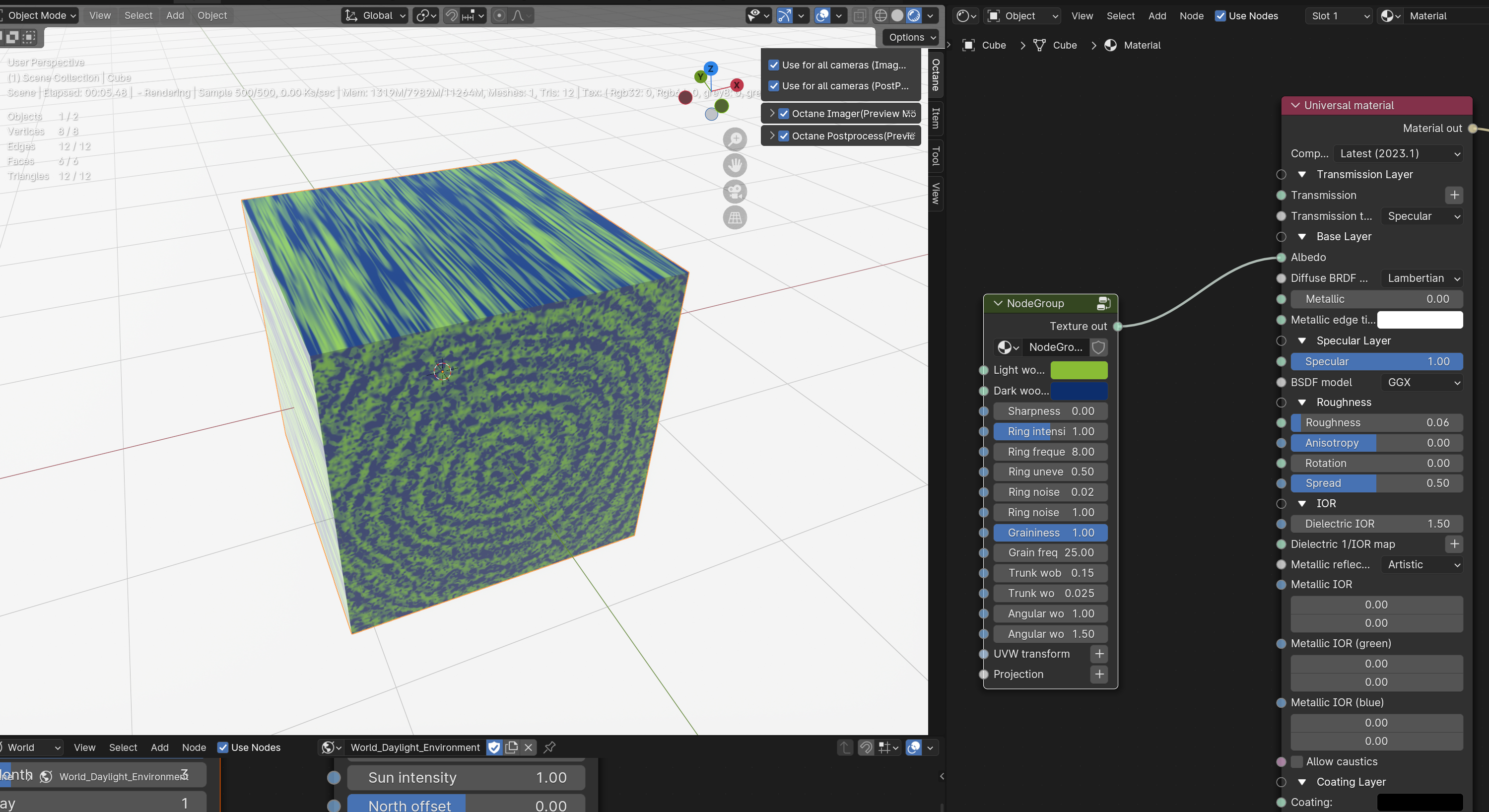
Task: Select rendered viewport shading sphere icon
Action: tap(914, 15)
